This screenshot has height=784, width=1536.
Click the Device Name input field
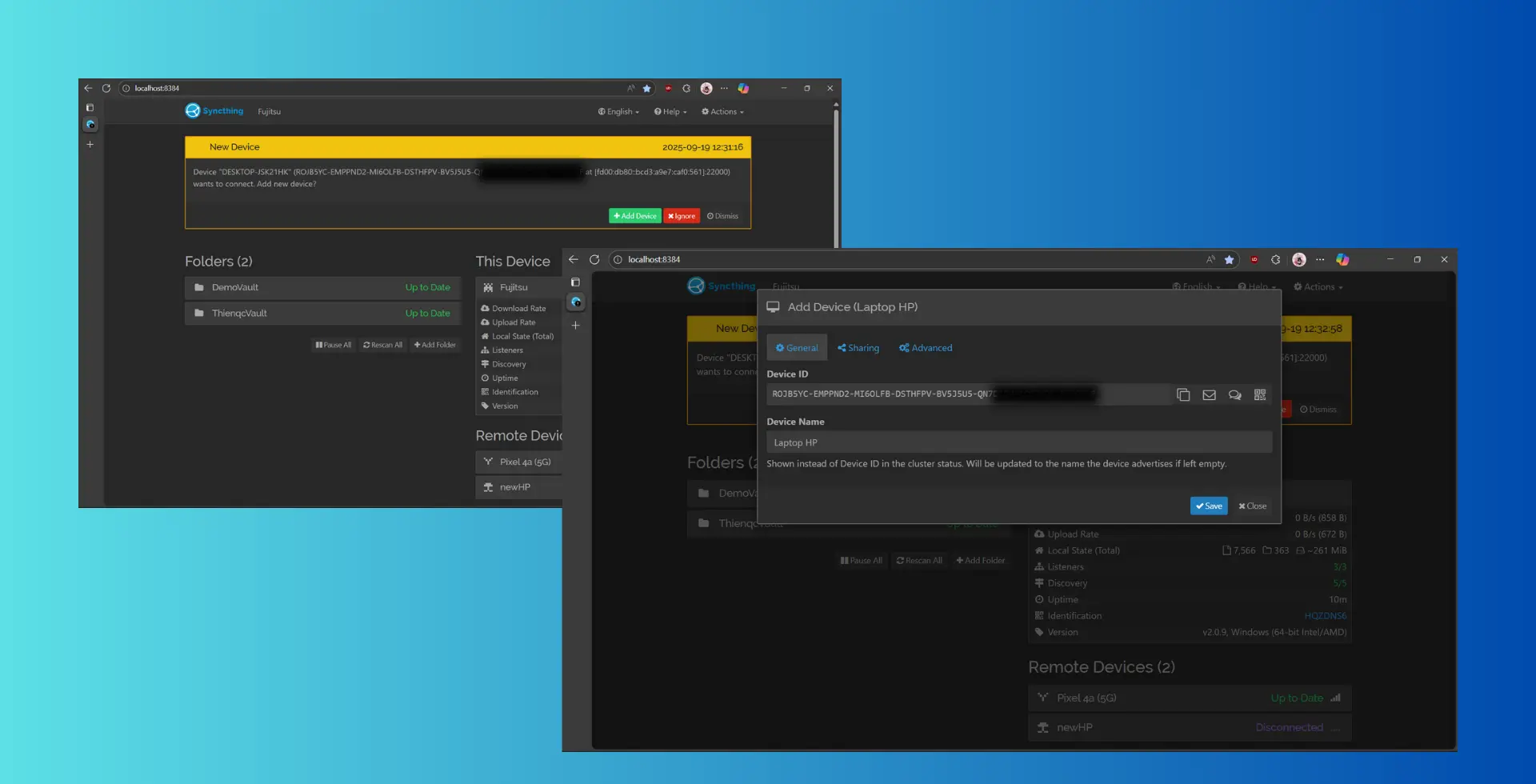[1018, 442]
